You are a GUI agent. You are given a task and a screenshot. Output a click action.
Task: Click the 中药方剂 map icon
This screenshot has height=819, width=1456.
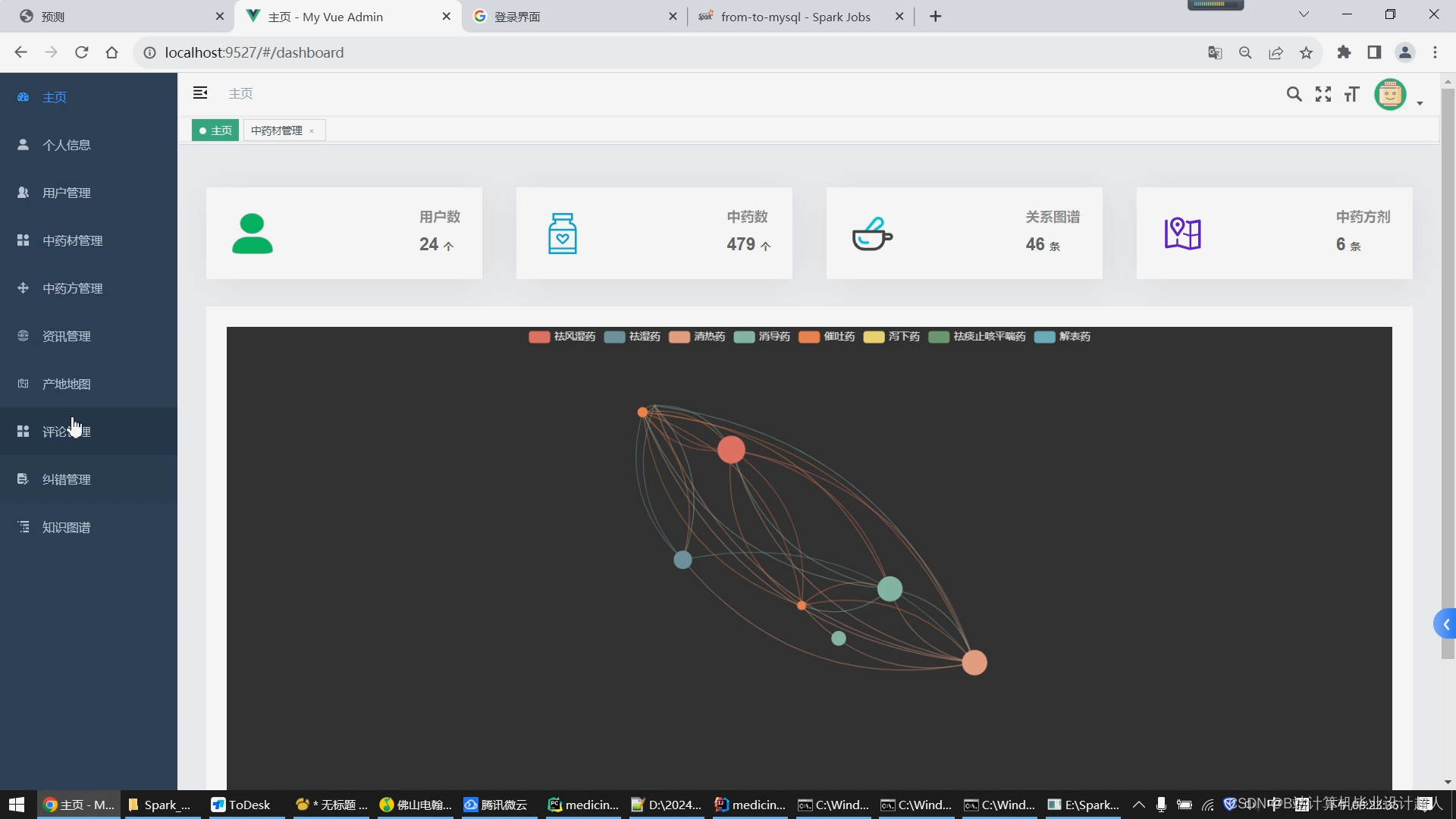point(1182,234)
